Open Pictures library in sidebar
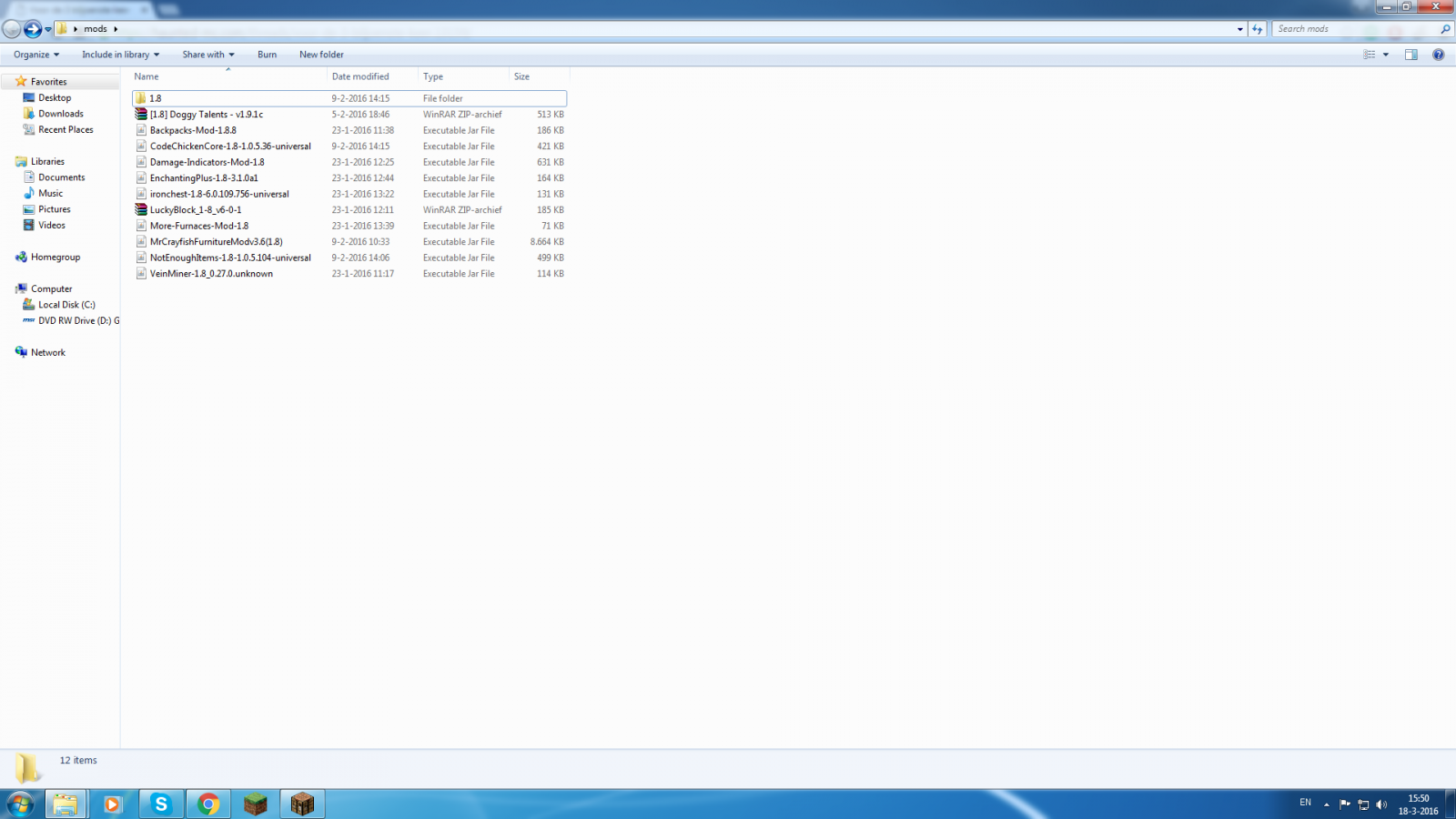This screenshot has width=1456, height=819. click(x=55, y=209)
